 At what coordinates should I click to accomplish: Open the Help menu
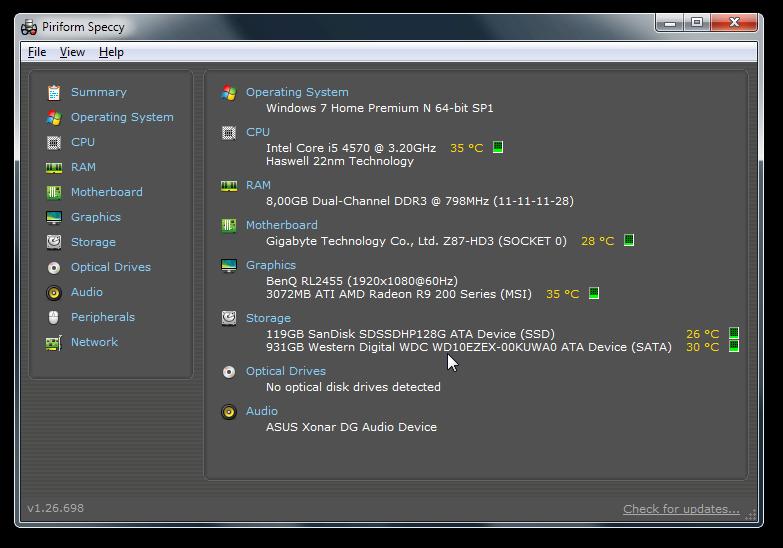click(111, 52)
